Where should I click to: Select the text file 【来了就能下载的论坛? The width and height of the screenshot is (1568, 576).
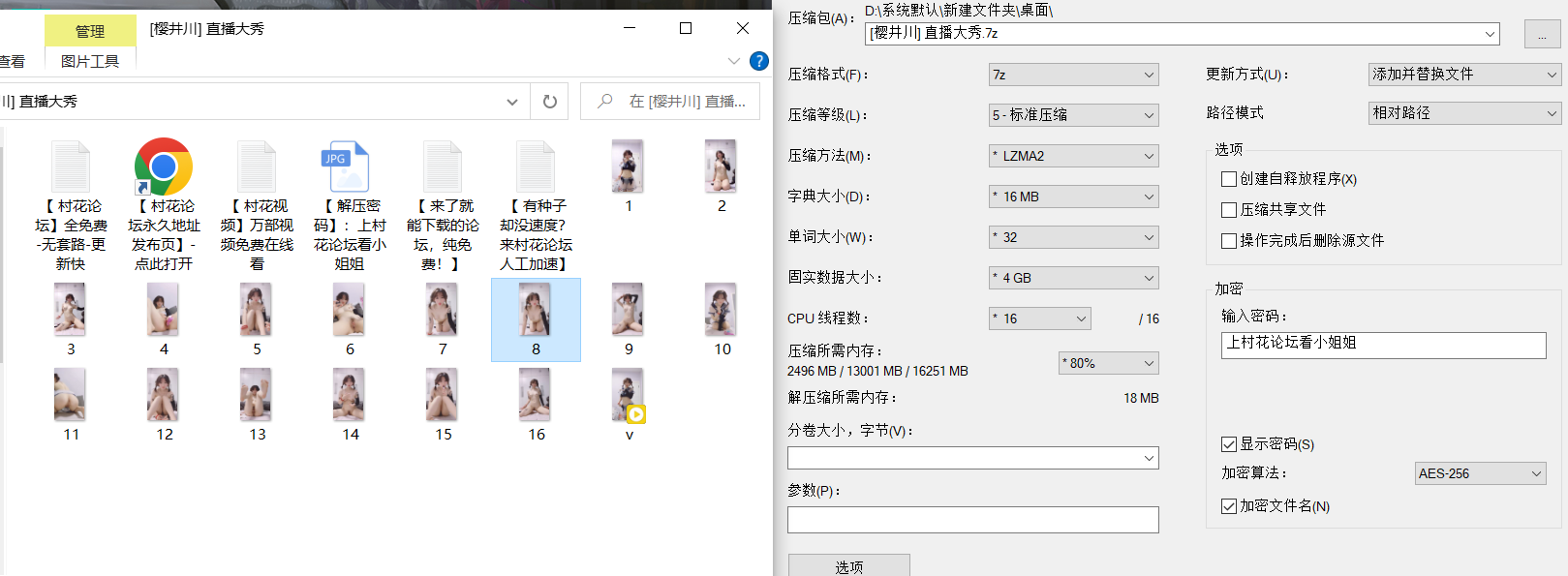(443, 206)
